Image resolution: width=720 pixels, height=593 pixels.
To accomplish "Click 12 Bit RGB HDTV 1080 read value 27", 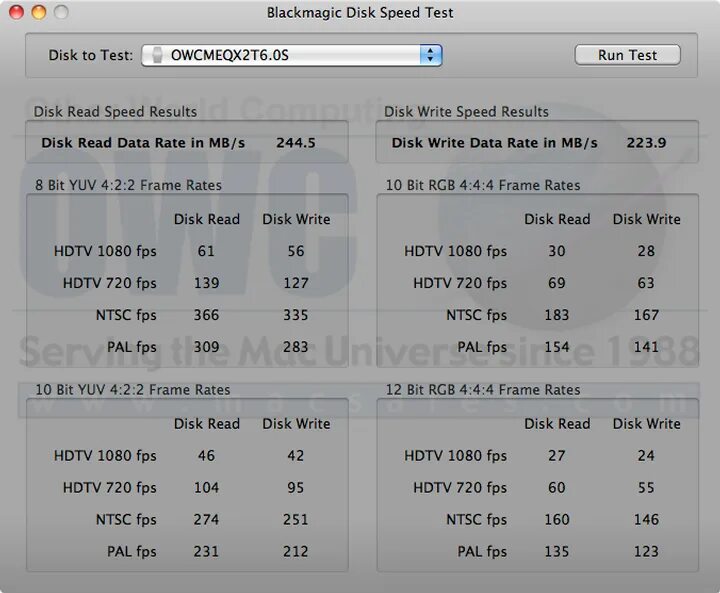I will 557,456.
